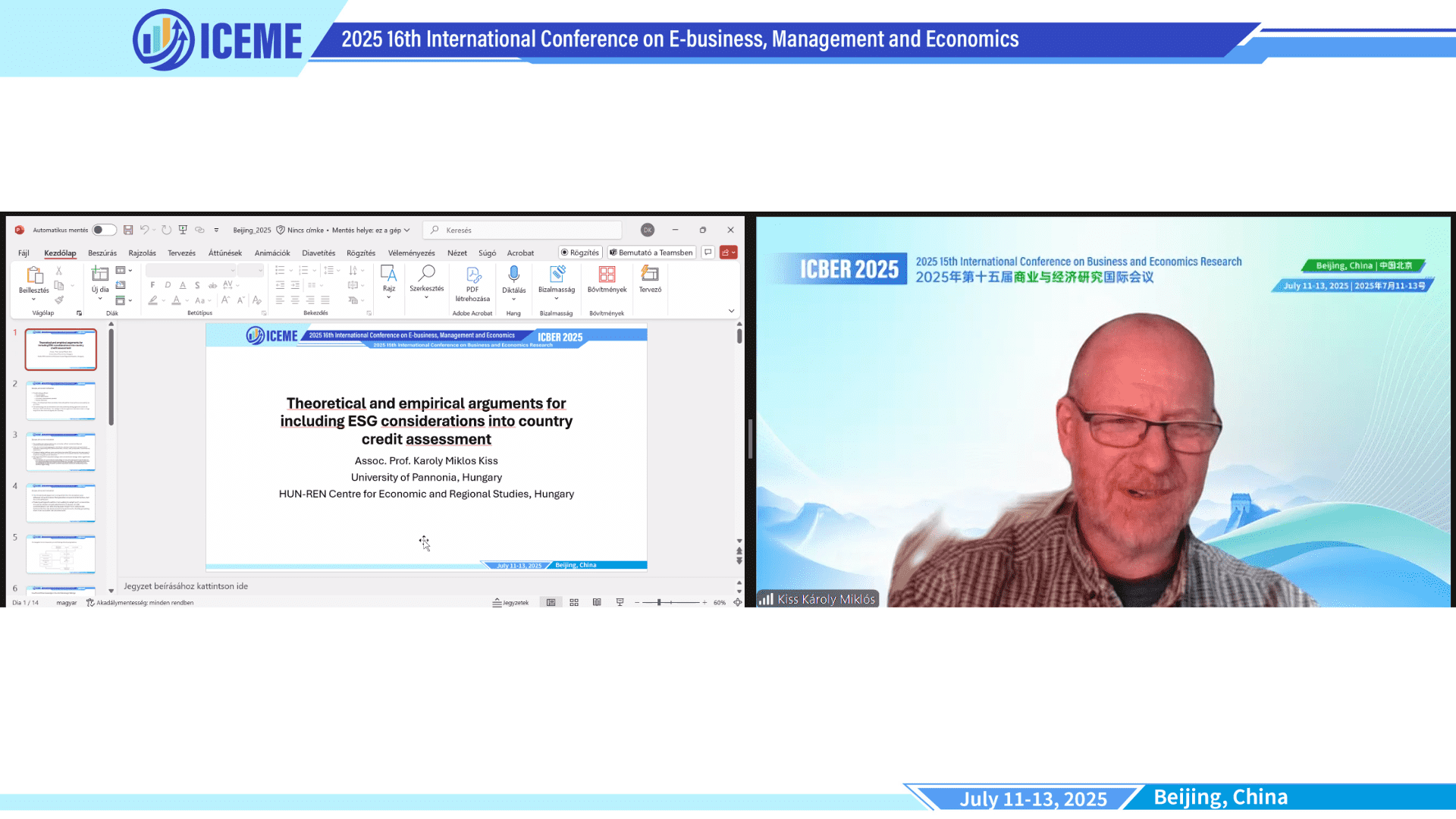Screen dimensions: 1456x819
Task: Expand the Beillesztés paste dropdown arrow
Action: click(x=33, y=300)
